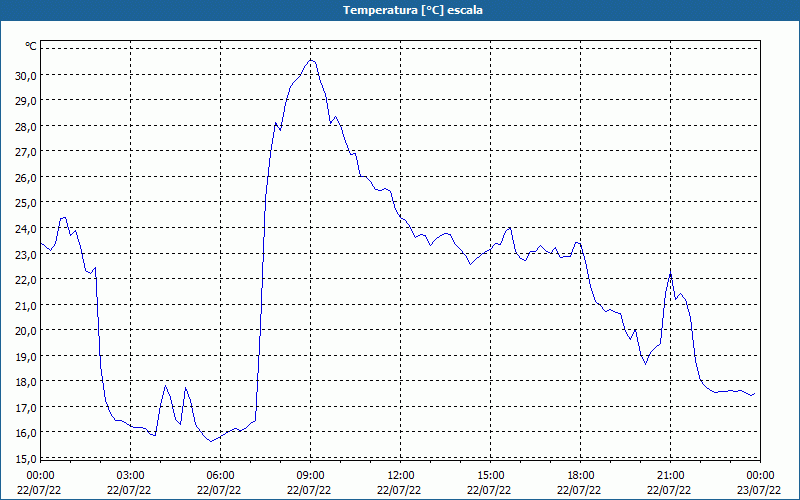
Task: Click the 12:00 time axis label
Action: (x=401, y=476)
